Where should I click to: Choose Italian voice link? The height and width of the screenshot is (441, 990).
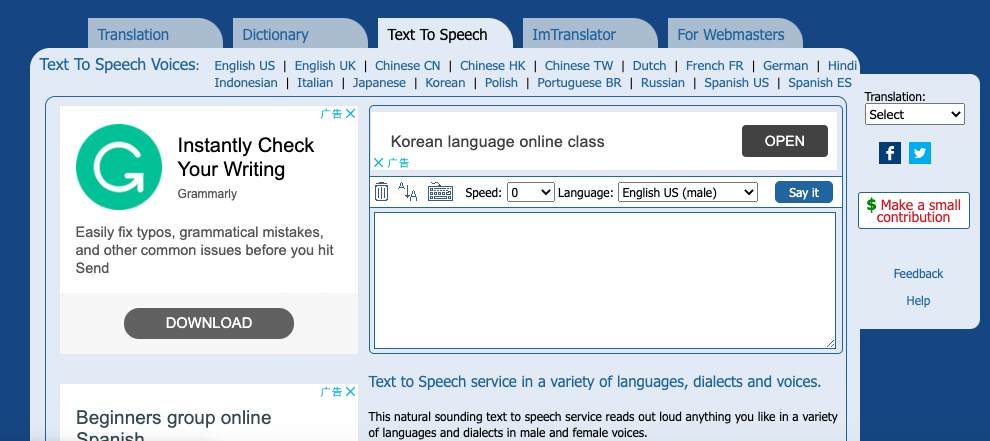pyautogui.click(x=315, y=83)
